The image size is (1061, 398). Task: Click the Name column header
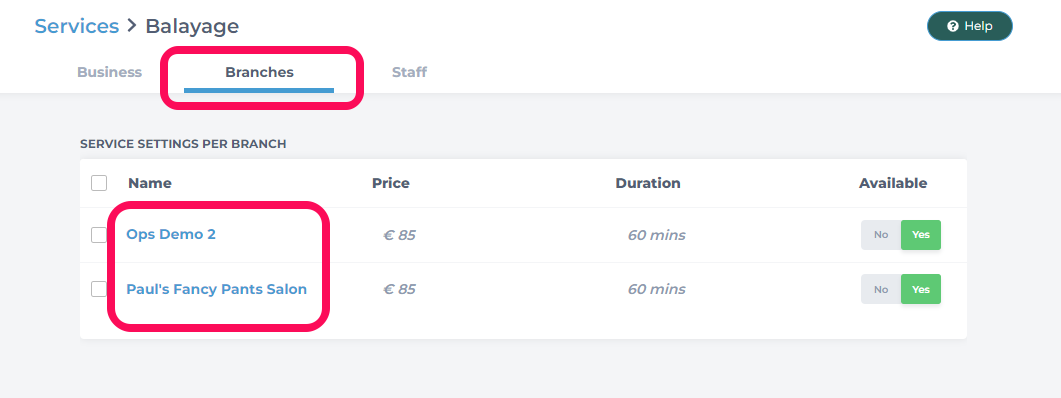150,183
